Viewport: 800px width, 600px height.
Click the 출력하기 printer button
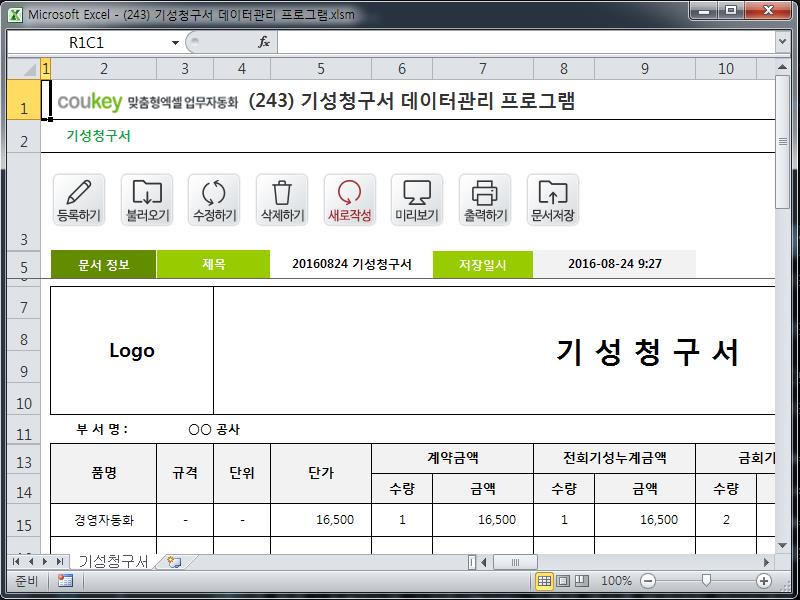pos(485,200)
